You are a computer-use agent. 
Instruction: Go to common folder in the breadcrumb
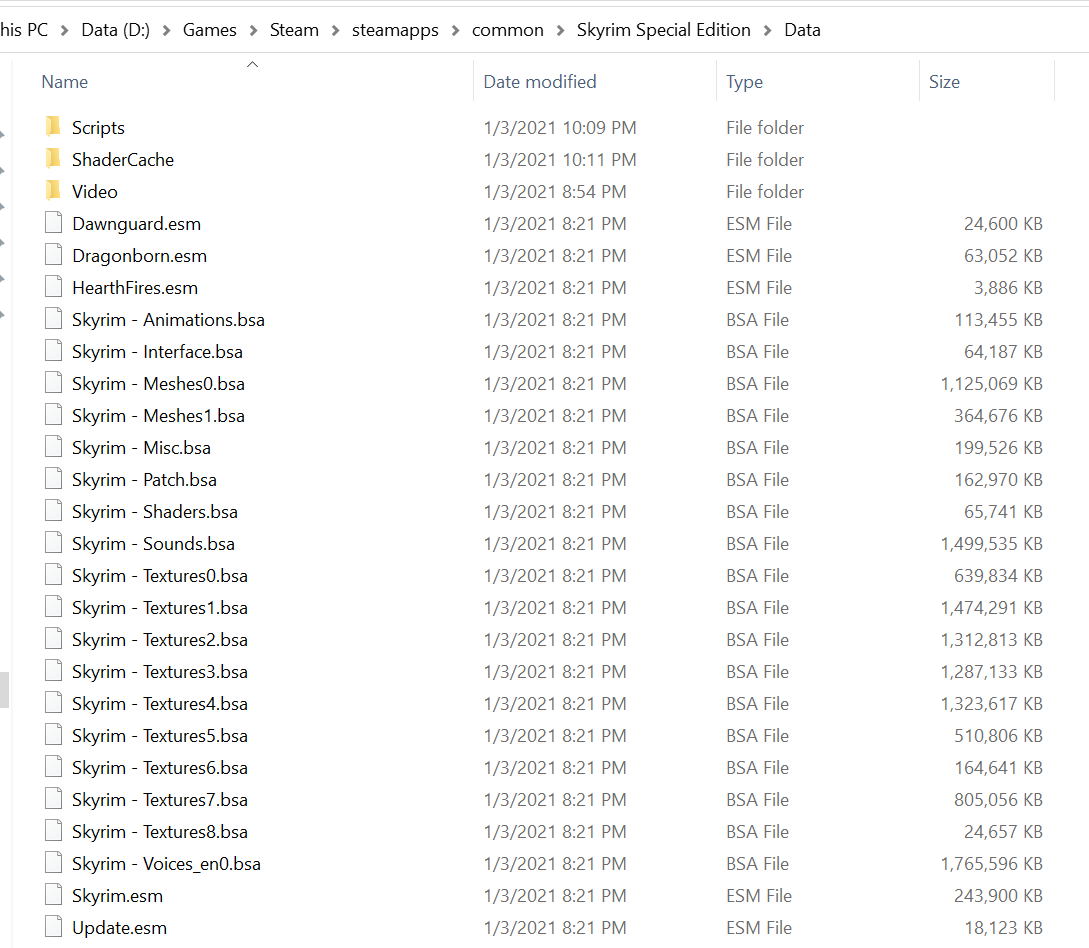pyautogui.click(x=508, y=30)
